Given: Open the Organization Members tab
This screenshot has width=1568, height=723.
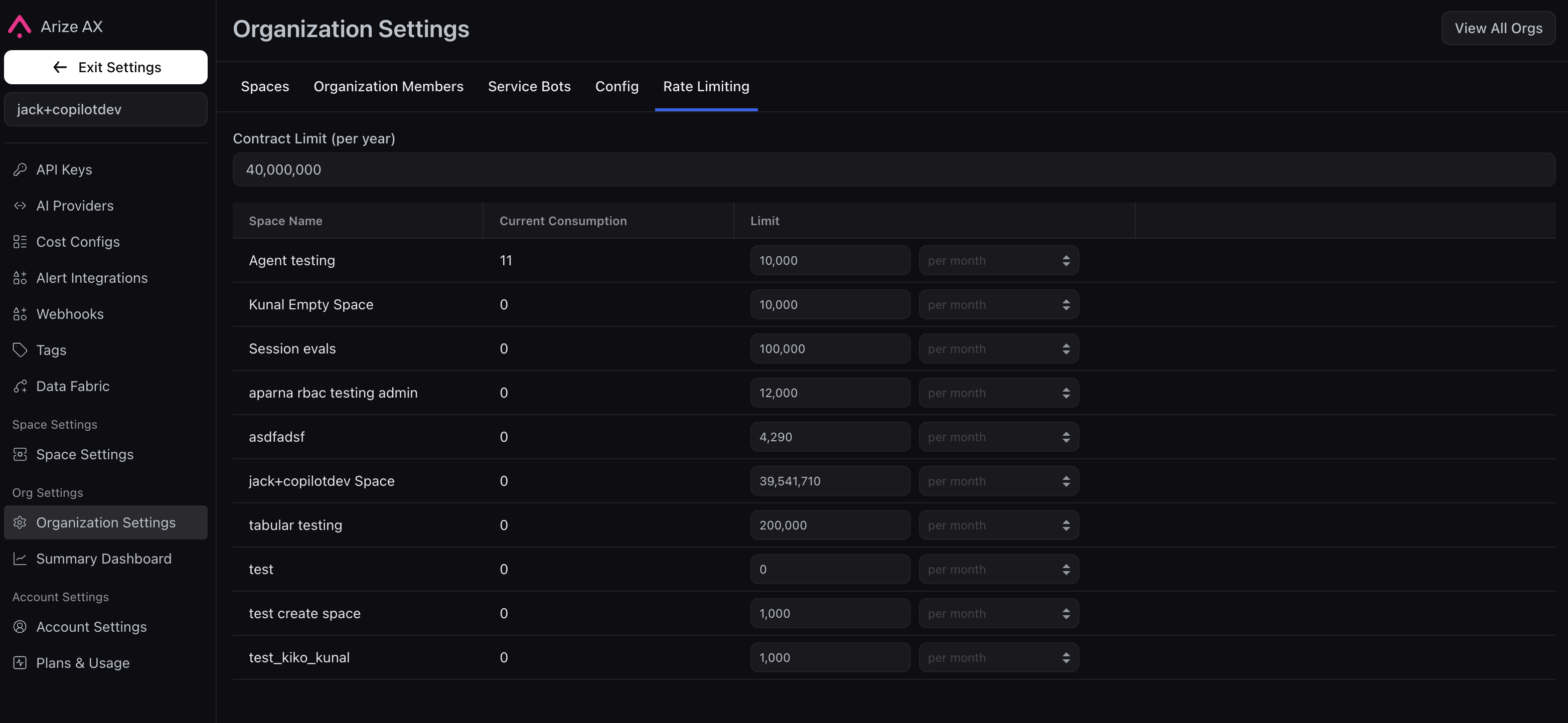Looking at the screenshot, I should 388,86.
